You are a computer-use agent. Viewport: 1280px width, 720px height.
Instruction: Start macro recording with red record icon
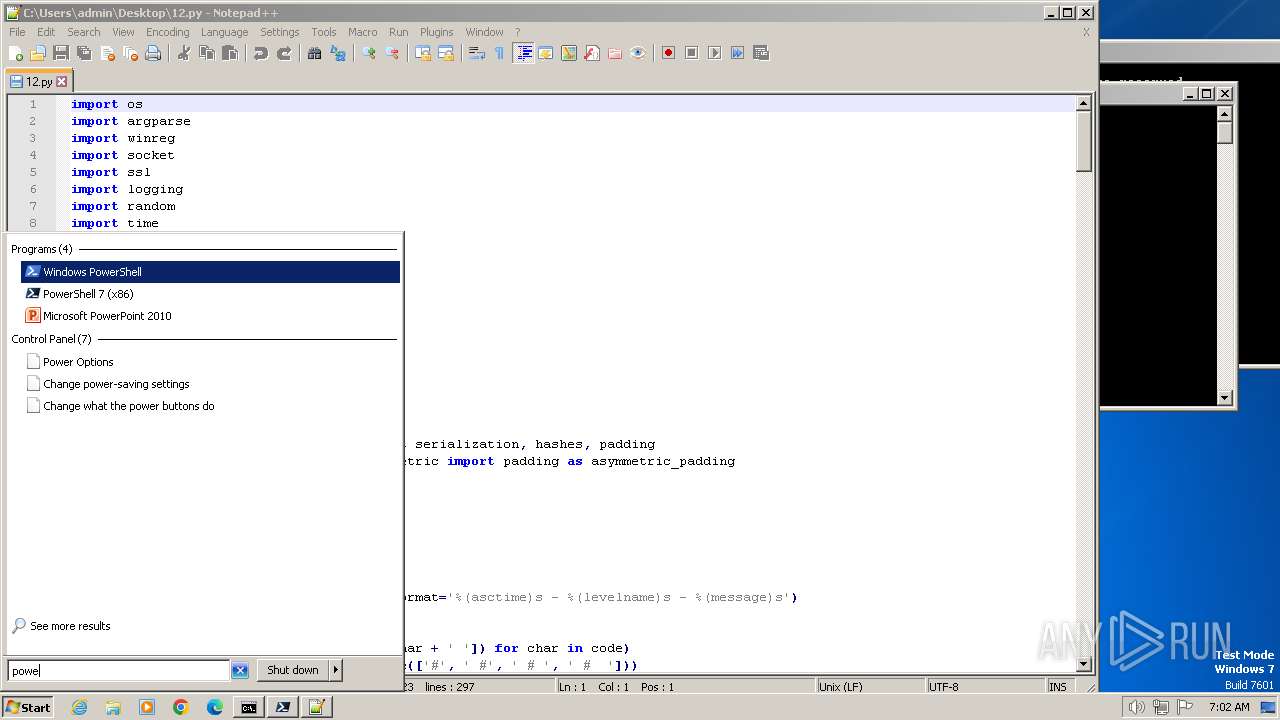click(668, 53)
